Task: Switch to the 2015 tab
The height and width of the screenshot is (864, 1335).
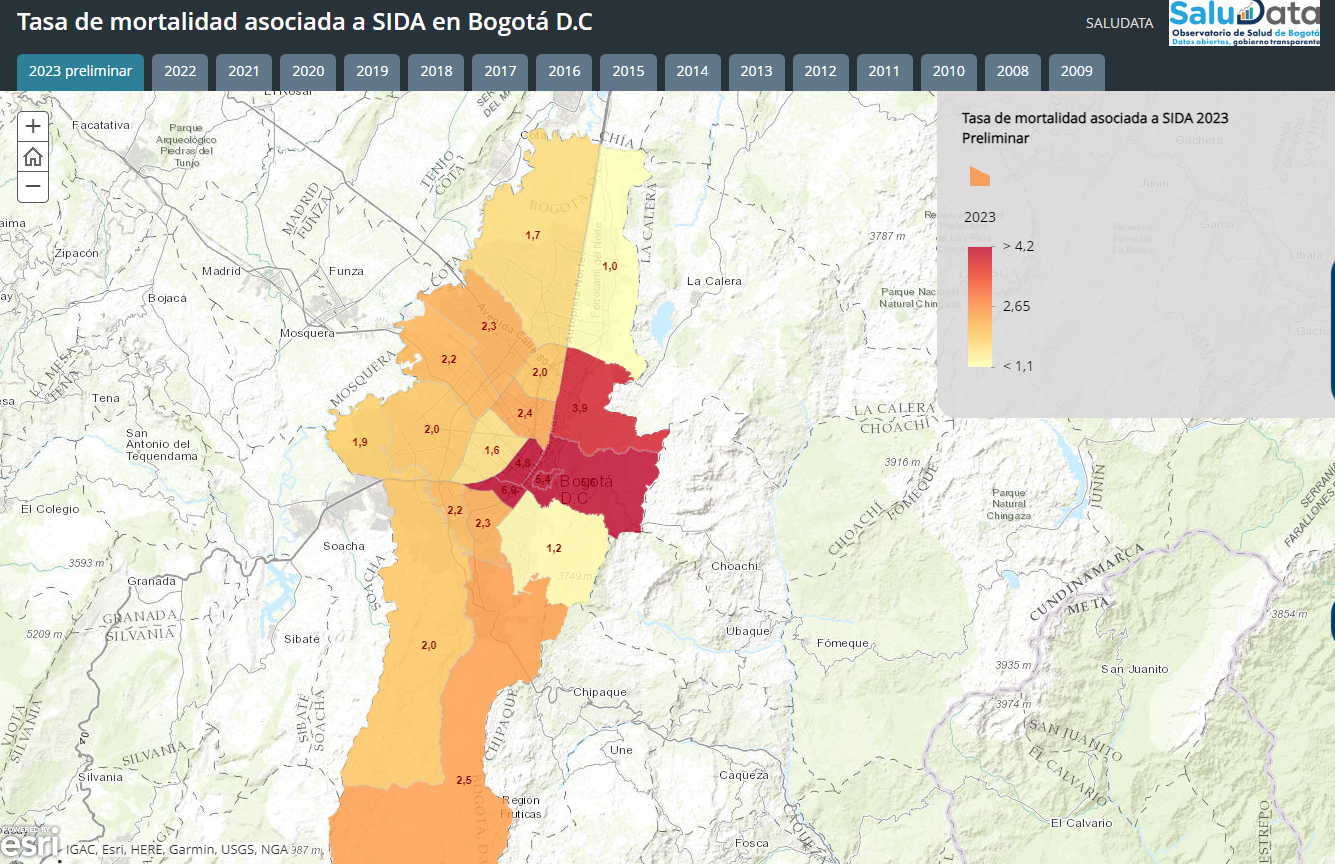Action: 628,72
